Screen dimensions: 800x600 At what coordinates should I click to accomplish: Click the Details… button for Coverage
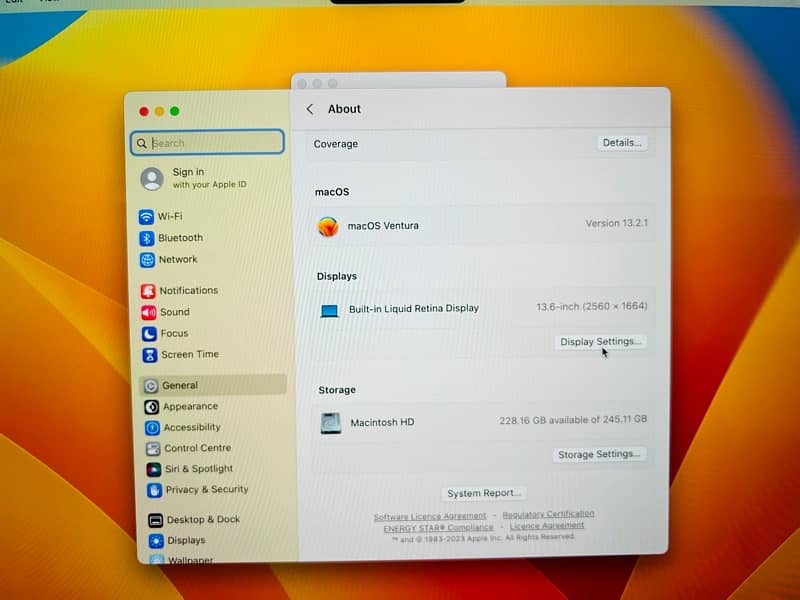point(622,143)
